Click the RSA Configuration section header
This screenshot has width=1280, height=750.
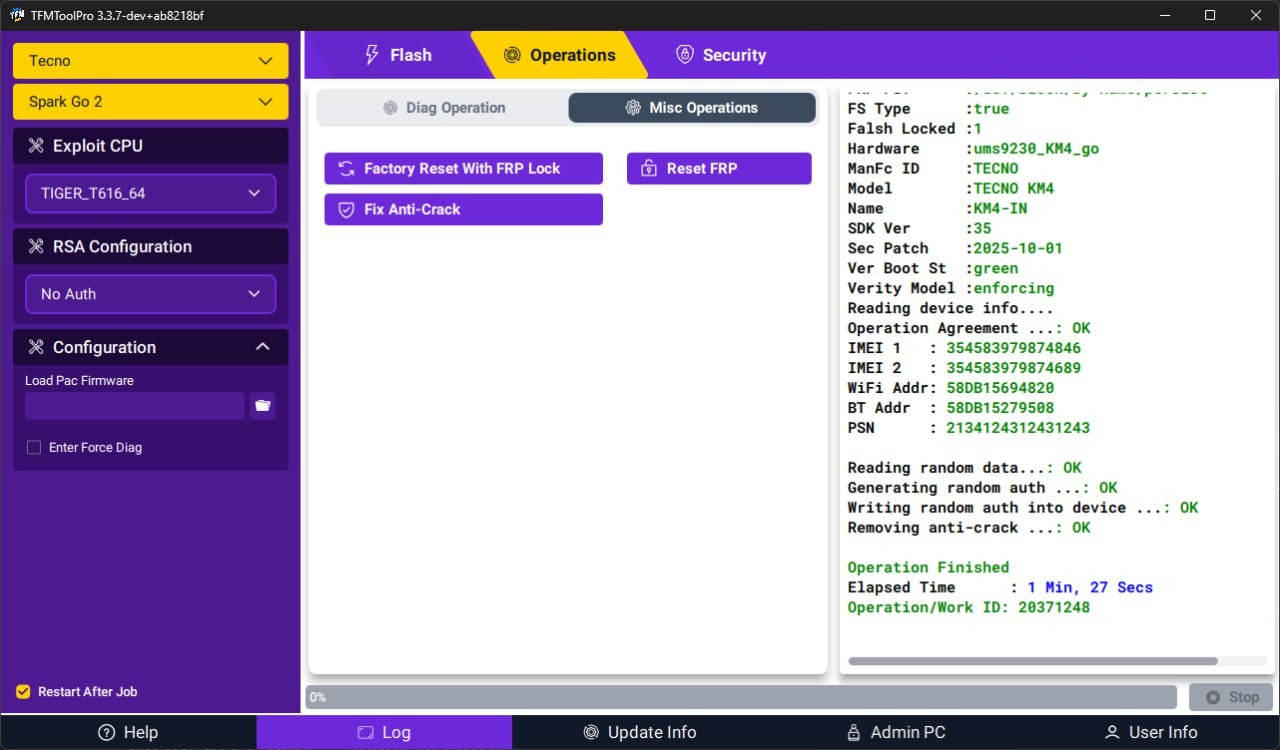click(151, 247)
